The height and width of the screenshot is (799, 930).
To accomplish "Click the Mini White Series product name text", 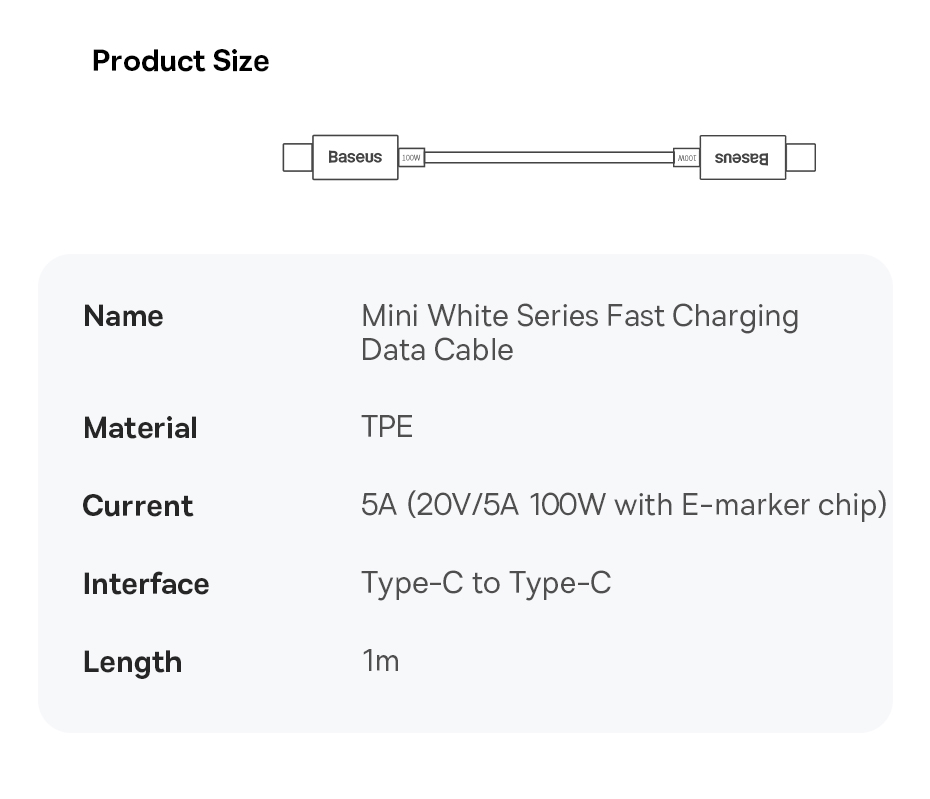I will pos(579,317).
